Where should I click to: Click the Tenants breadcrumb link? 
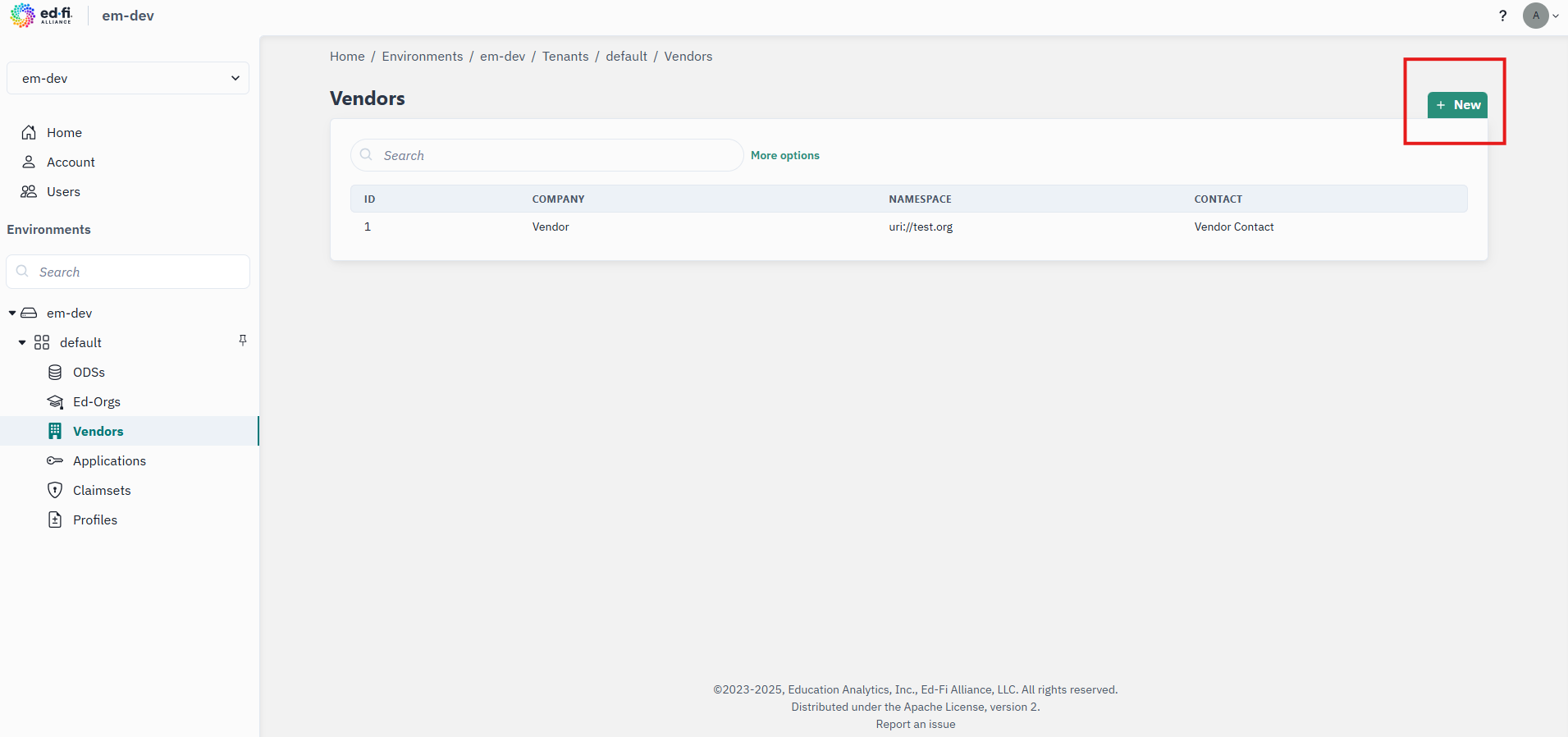point(565,56)
